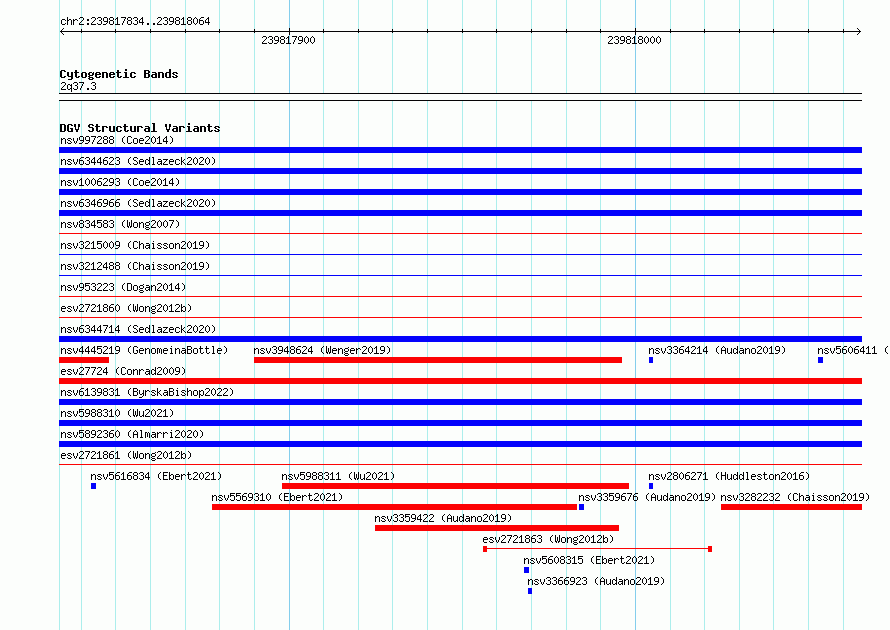Screen dimensions: 890x630
Task: Select nsv2806271 (Huddleston2016) label
Action: pos(729,476)
